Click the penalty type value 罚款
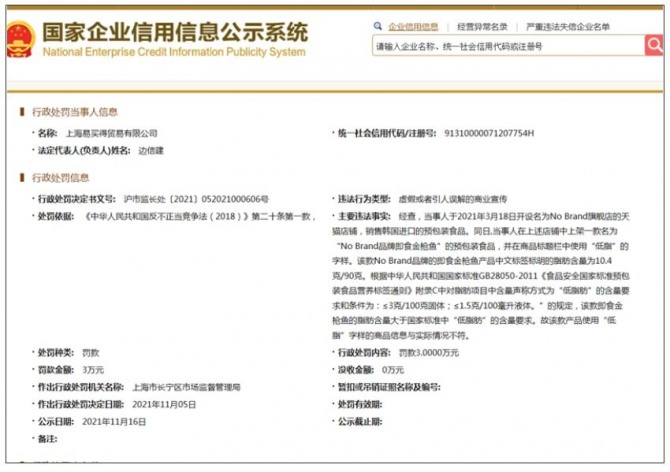This screenshot has height=472, width=670. 91,353
